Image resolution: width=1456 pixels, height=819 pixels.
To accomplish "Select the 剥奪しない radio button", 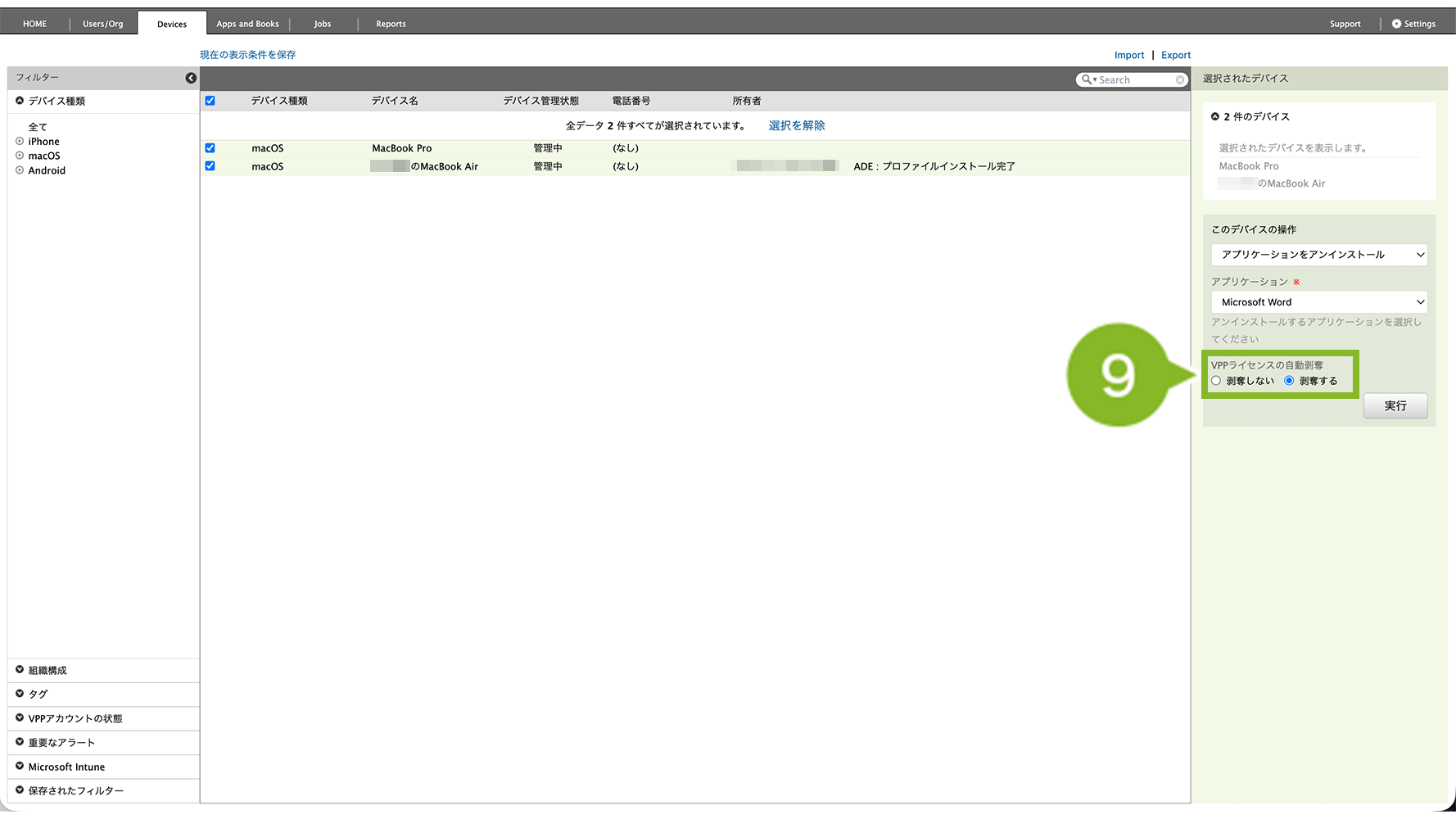I will point(1216,381).
